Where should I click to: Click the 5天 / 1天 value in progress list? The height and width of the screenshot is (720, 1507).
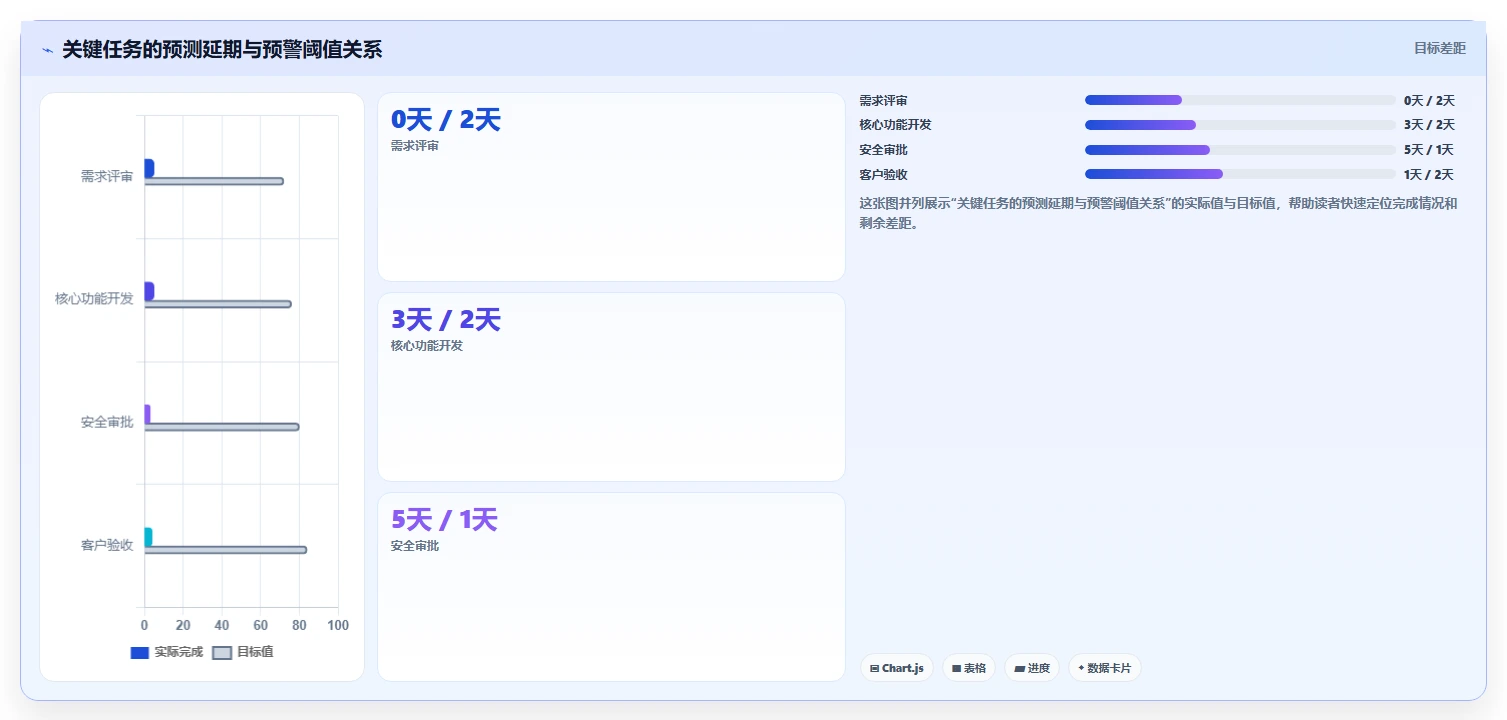point(1429,150)
